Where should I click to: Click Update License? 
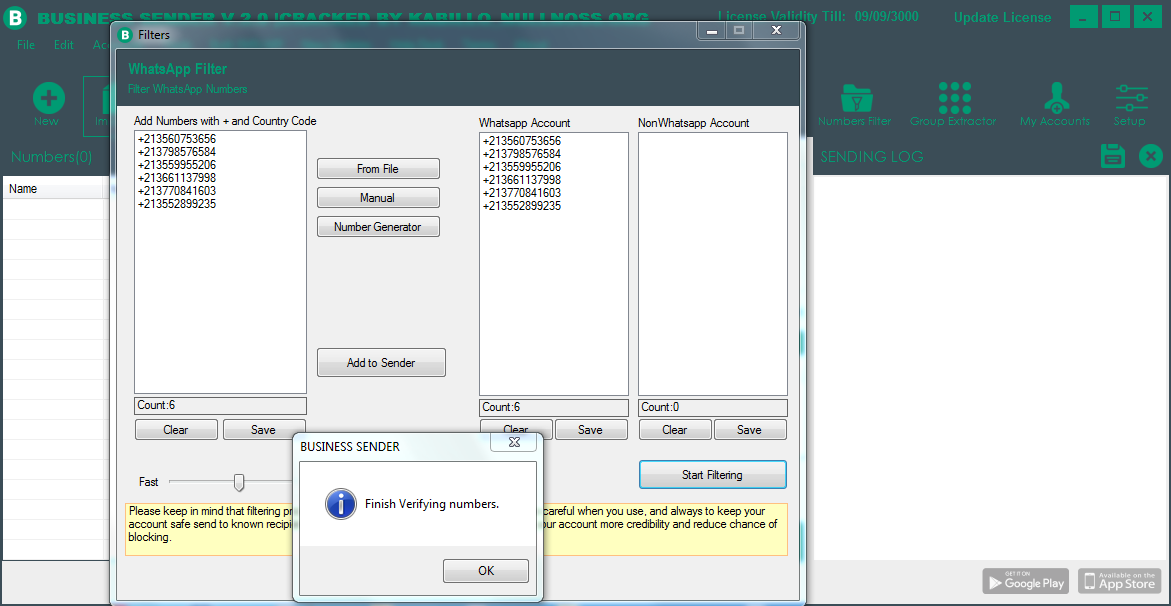[1002, 18]
